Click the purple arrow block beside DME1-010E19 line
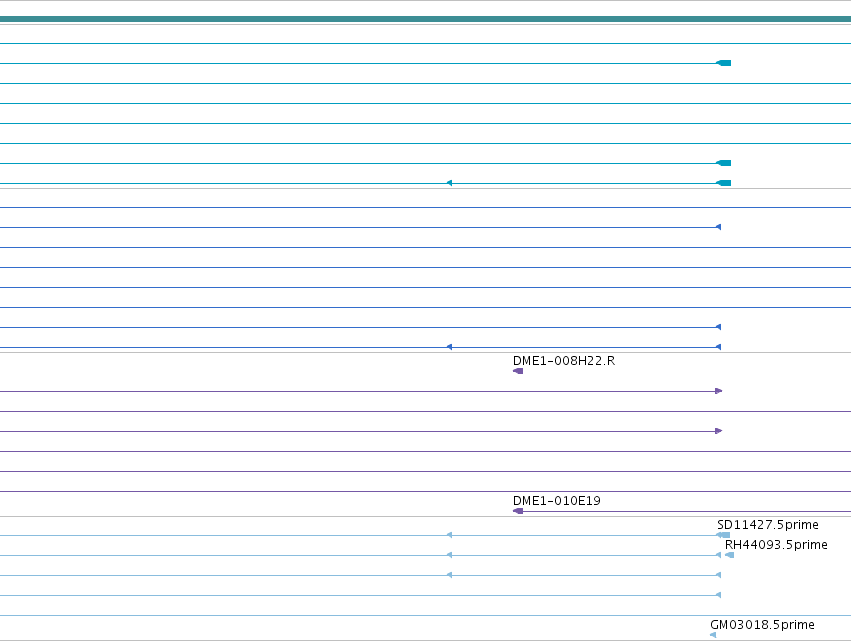The width and height of the screenshot is (851, 641). click(518, 511)
